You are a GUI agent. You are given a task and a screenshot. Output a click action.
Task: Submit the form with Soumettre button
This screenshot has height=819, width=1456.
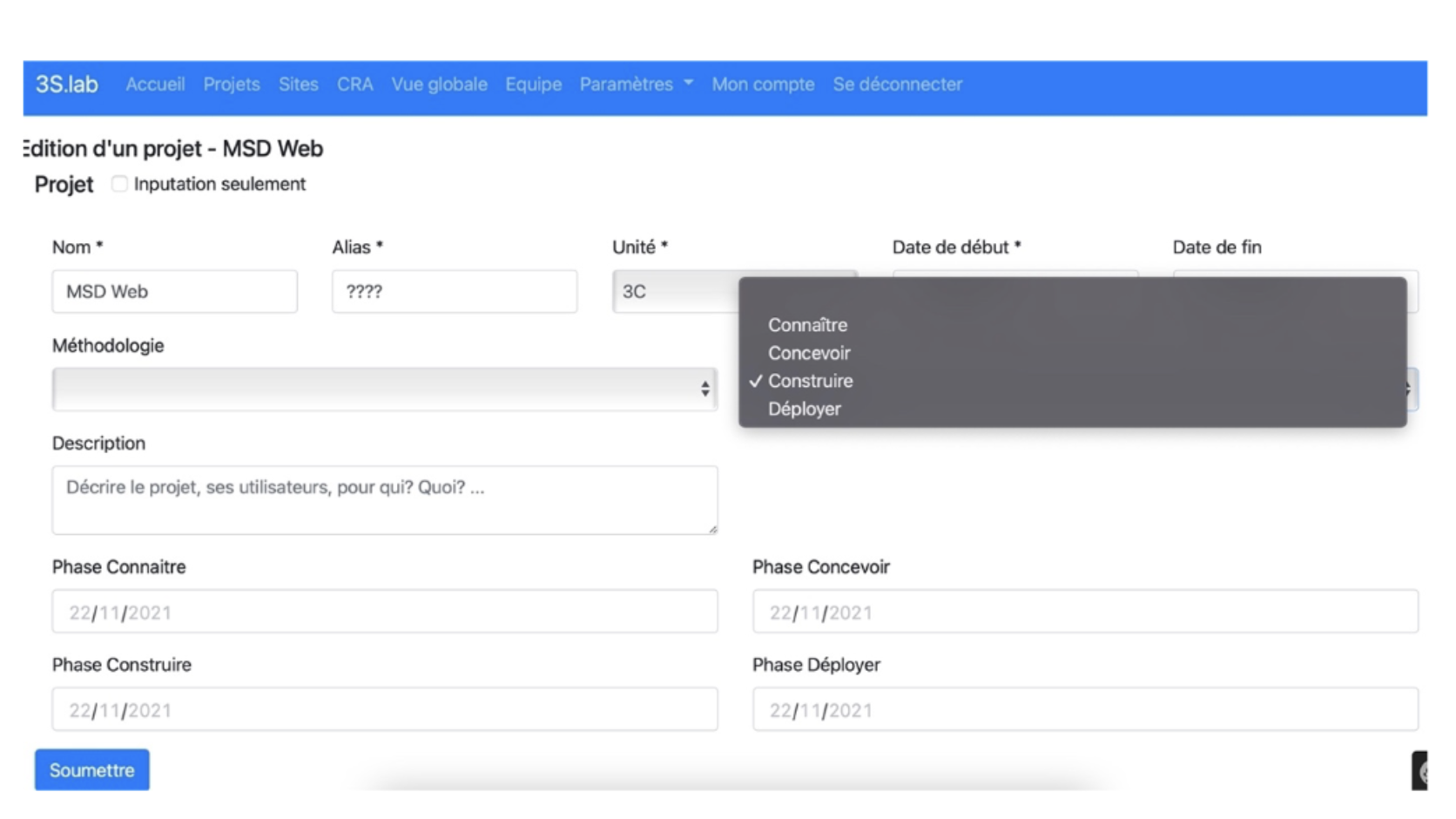92,770
